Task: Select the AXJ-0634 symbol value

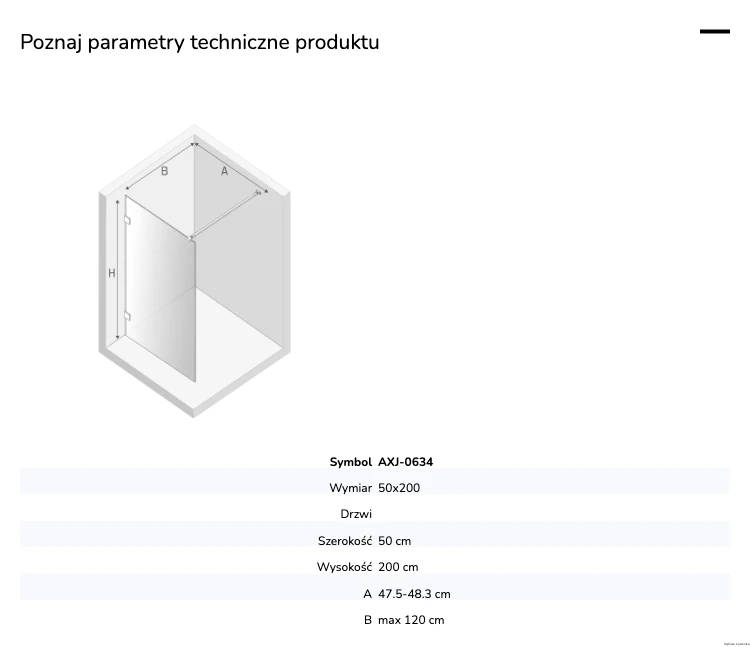Action: [406, 462]
